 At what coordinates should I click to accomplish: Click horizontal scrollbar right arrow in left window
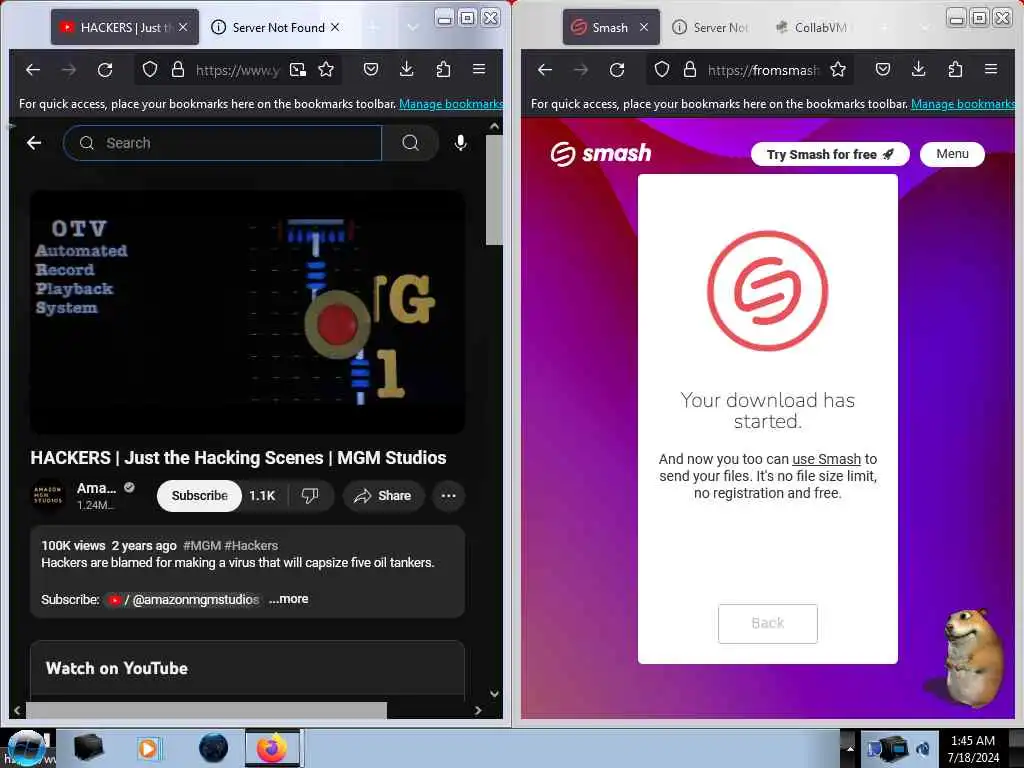click(x=478, y=710)
